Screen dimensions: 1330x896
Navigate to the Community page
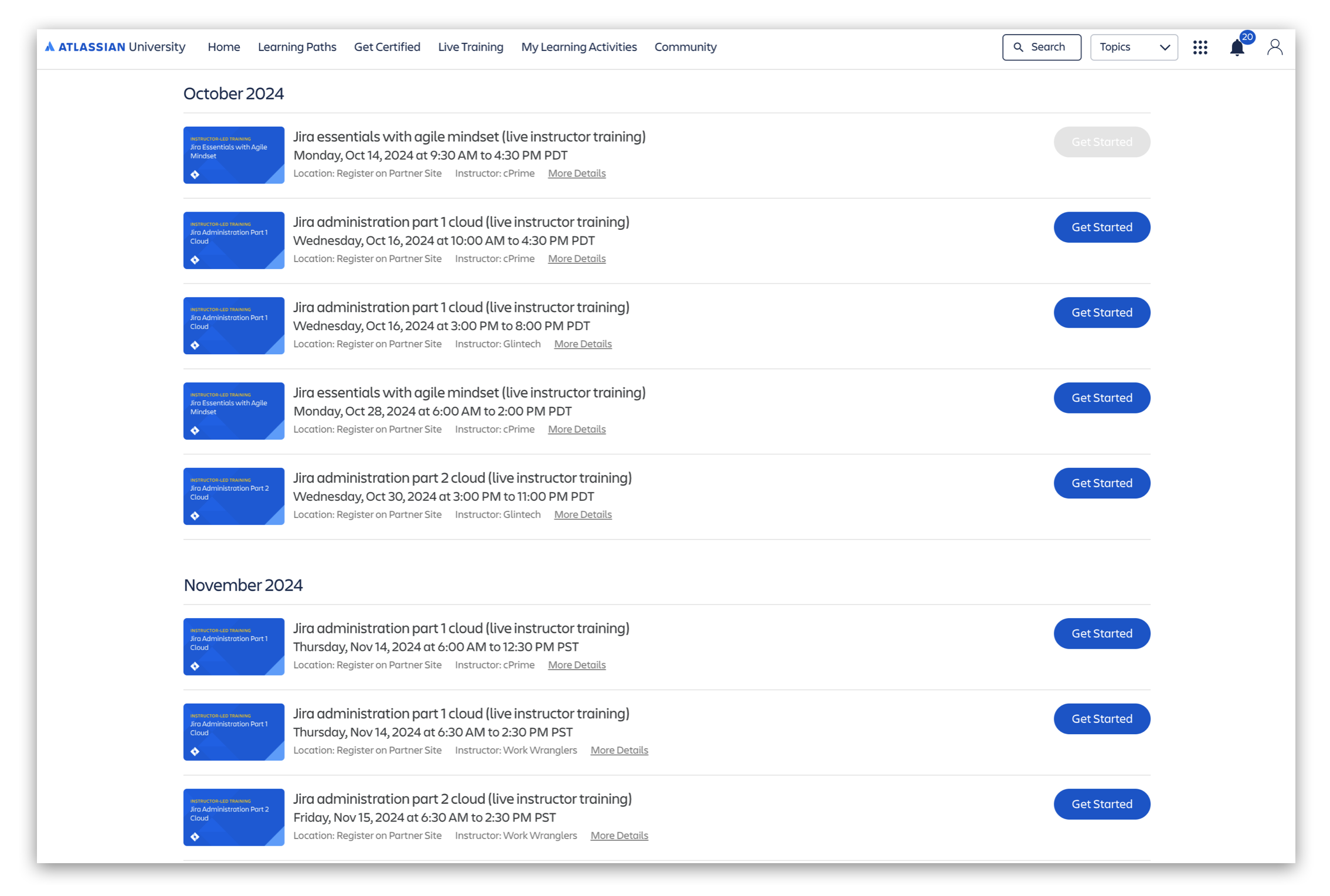686,47
